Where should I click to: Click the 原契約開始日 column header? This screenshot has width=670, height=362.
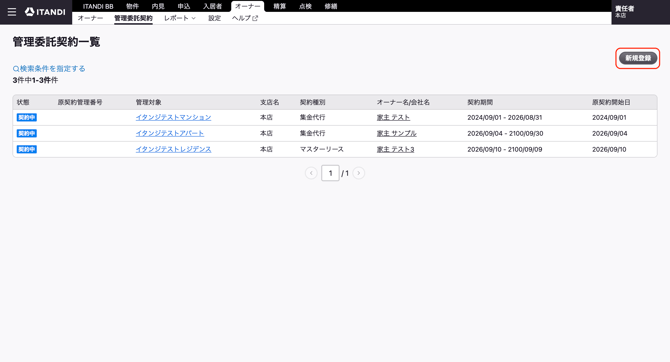tap(611, 102)
